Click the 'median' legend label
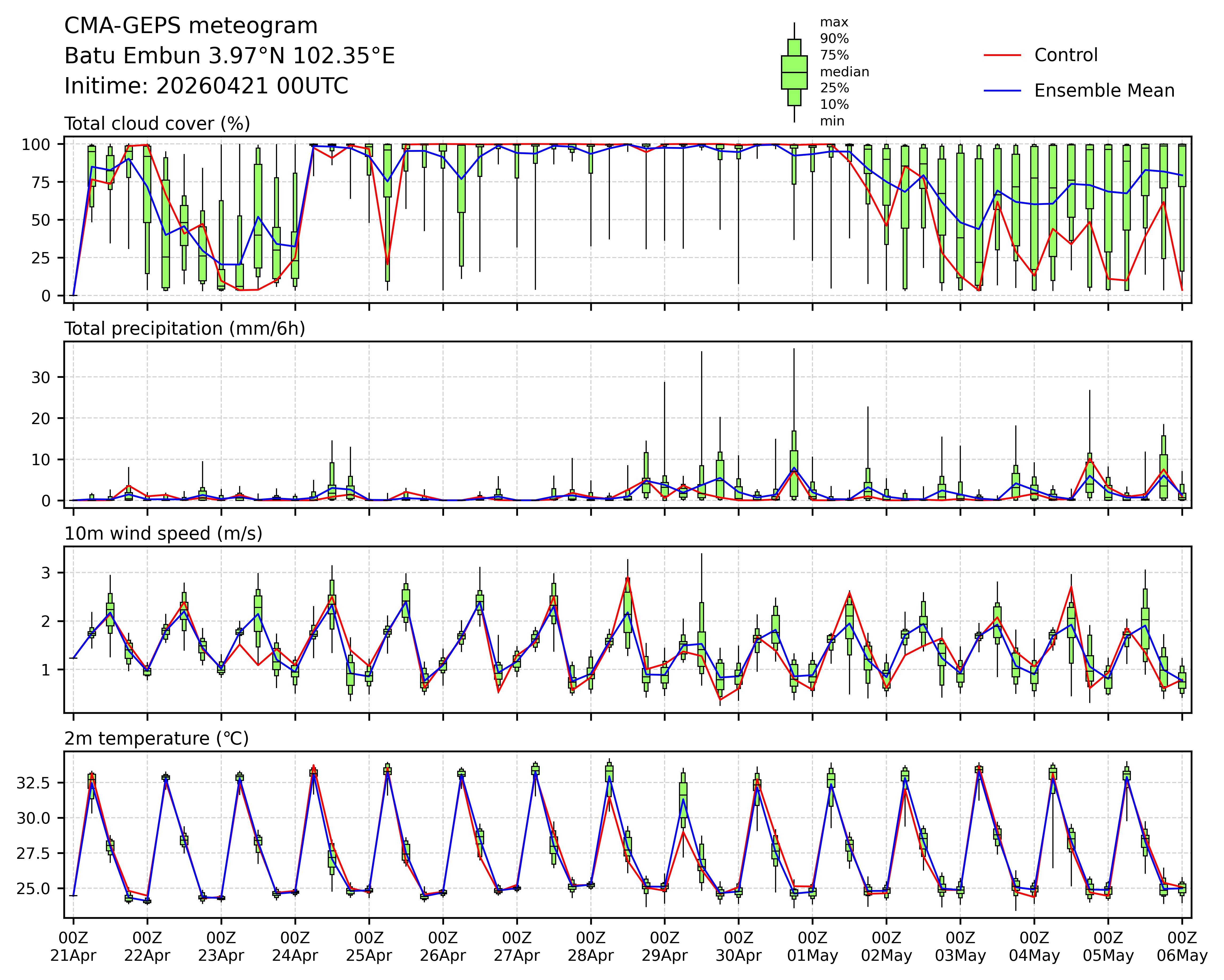The image size is (1224, 980). pos(844,72)
